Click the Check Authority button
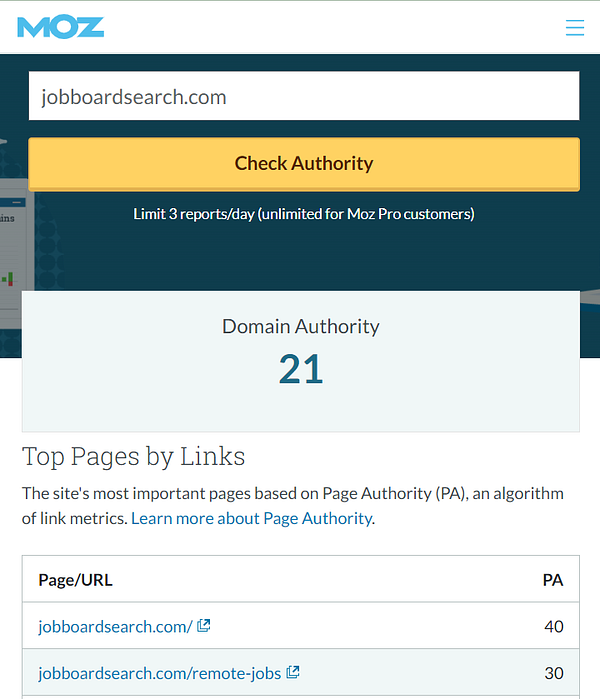 304,164
